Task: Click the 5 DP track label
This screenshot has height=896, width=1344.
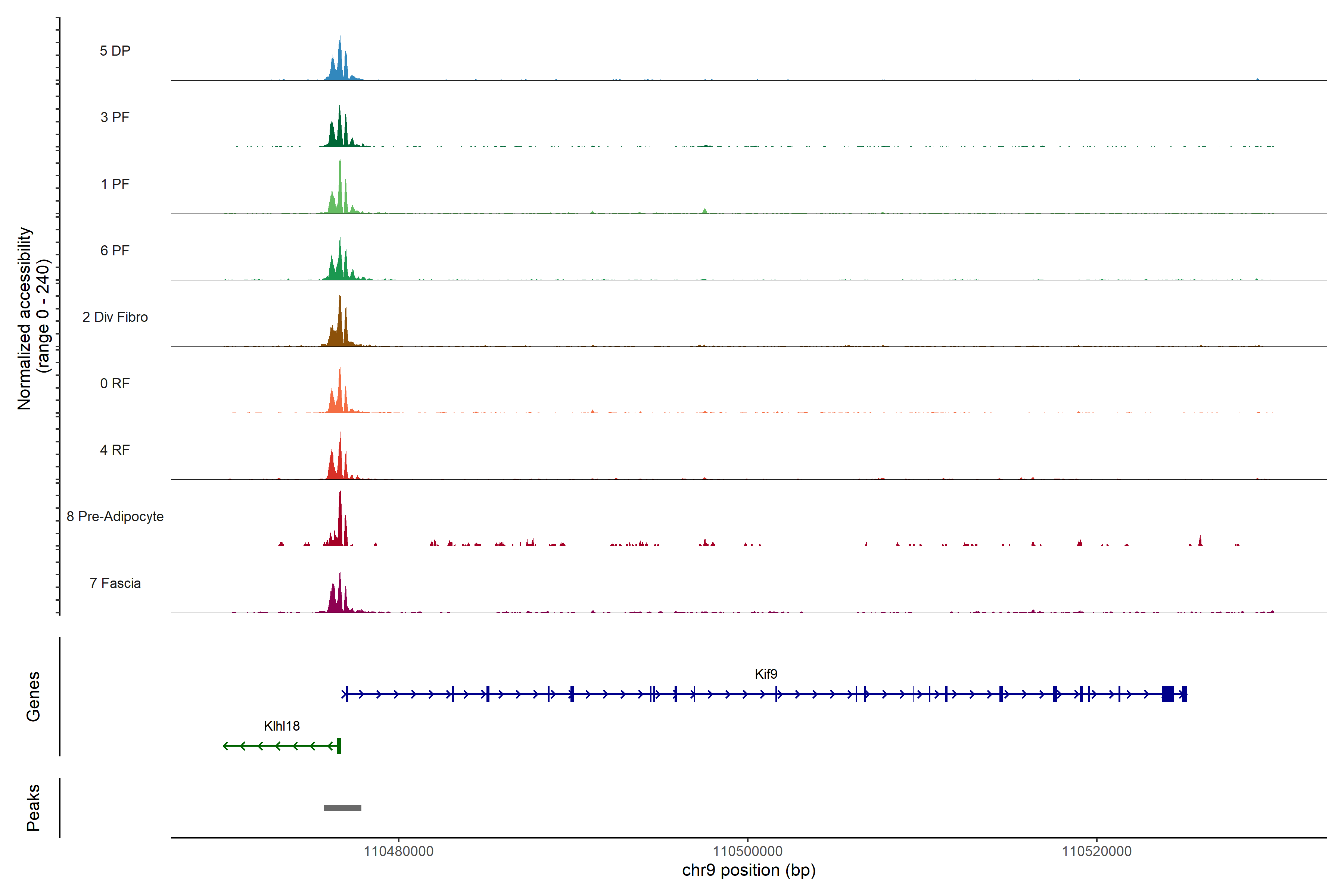Action: [115, 51]
